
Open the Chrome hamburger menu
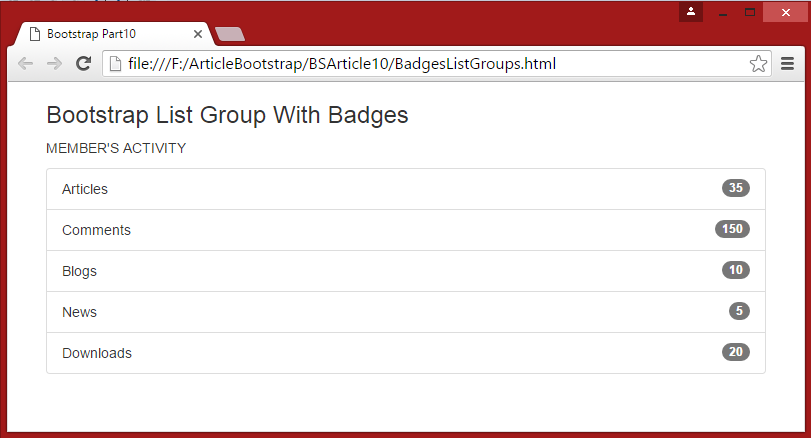point(787,64)
